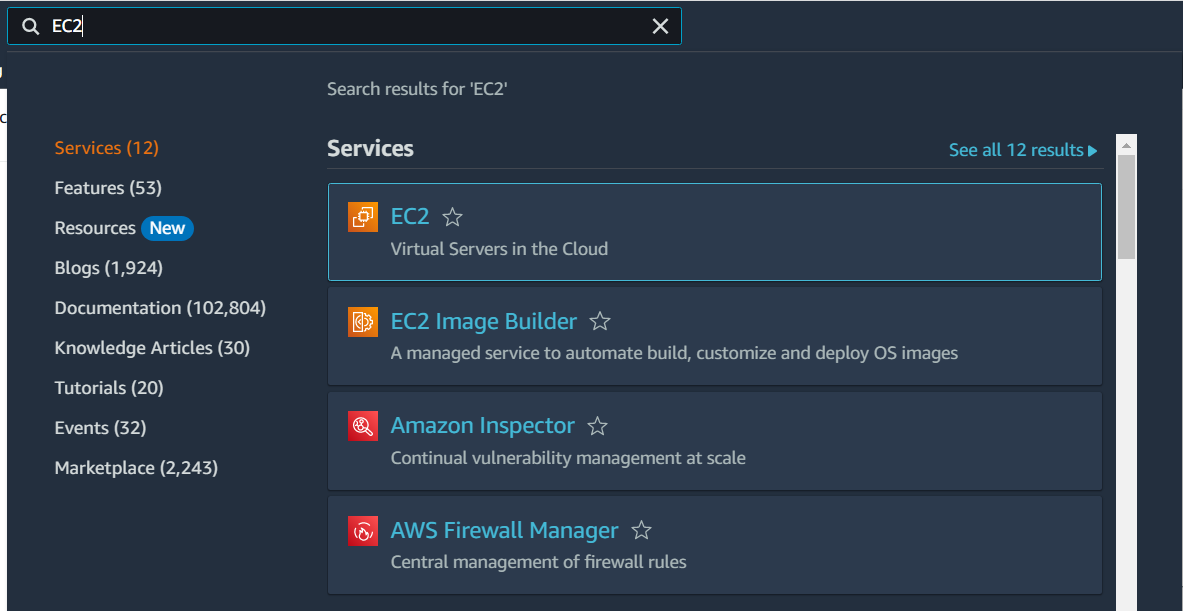Image resolution: width=1183 pixels, height=611 pixels.
Task: Star AWS Firewall Manager
Action: (x=640, y=530)
